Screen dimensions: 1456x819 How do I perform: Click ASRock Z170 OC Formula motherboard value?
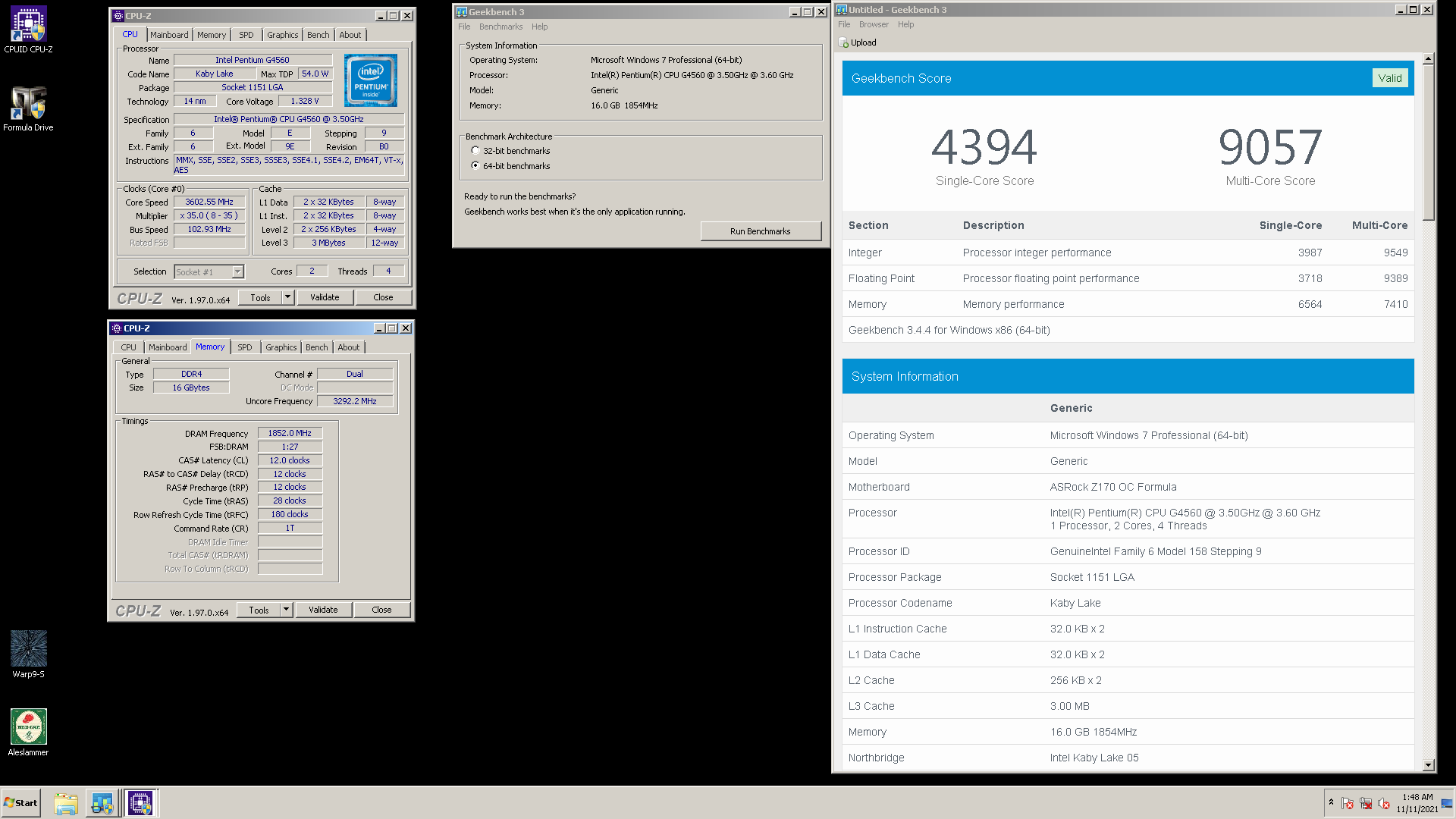tap(1113, 487)
